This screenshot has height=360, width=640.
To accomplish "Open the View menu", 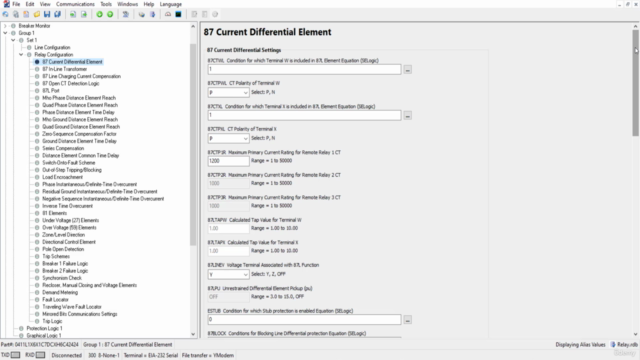I will pos(45,4).
